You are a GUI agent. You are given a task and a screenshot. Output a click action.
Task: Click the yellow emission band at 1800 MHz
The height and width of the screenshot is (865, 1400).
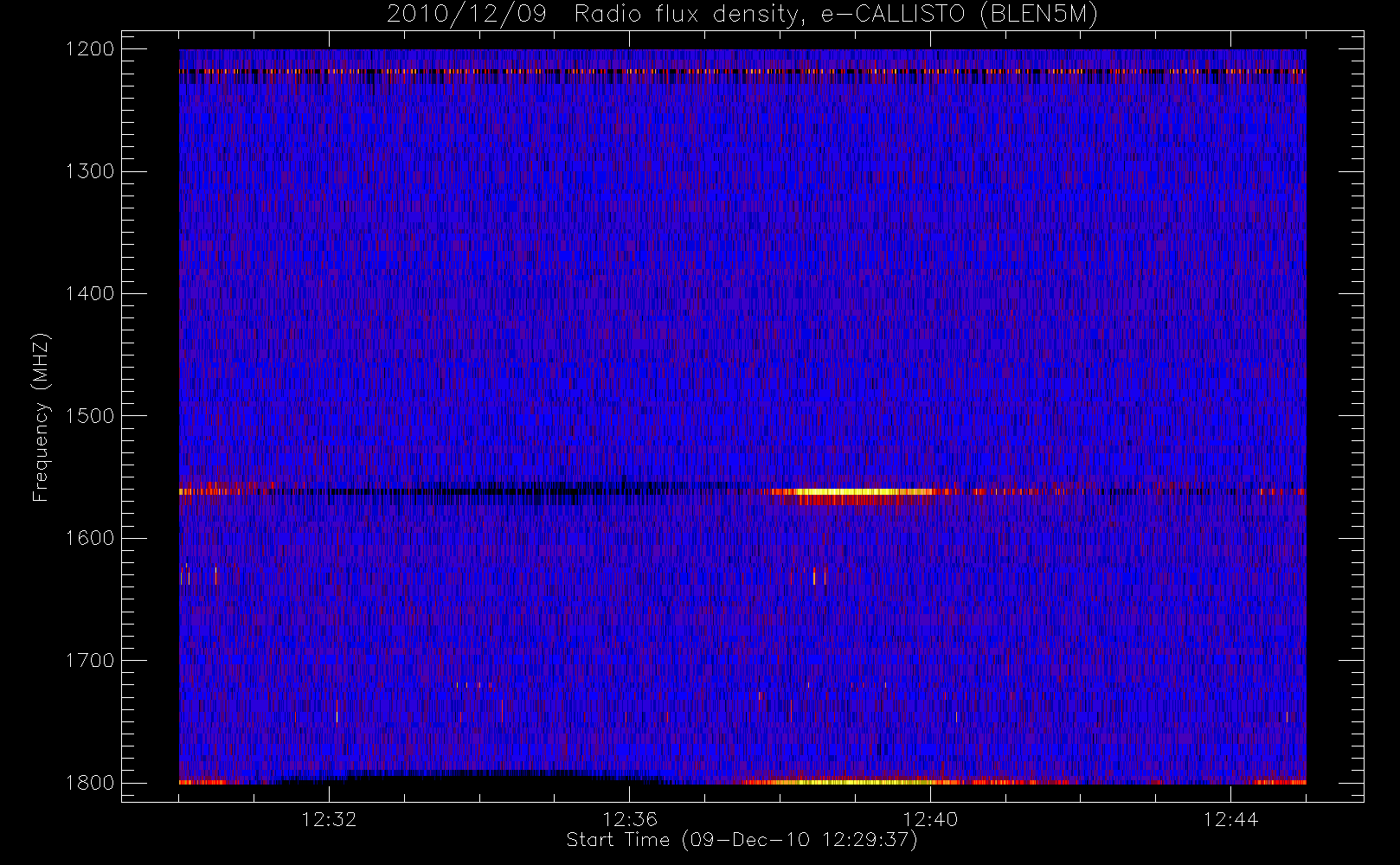(852, 782)
